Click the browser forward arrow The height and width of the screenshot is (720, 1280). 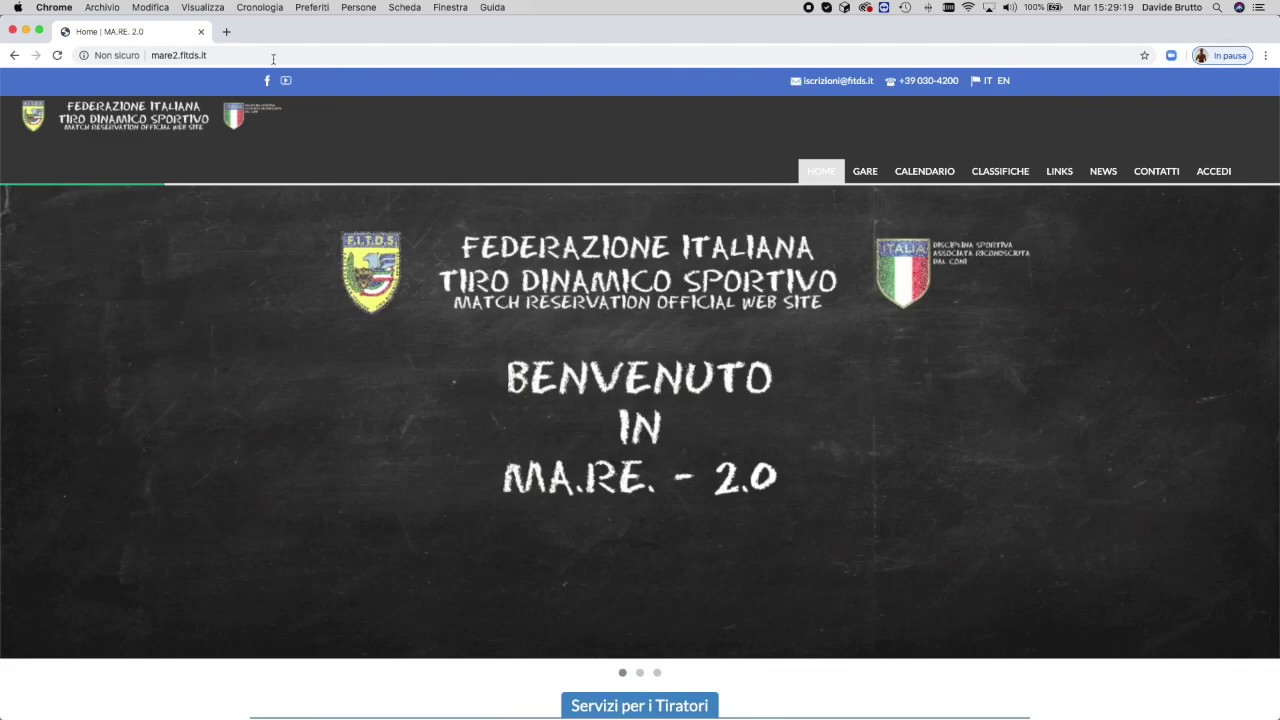coord(36,55)
